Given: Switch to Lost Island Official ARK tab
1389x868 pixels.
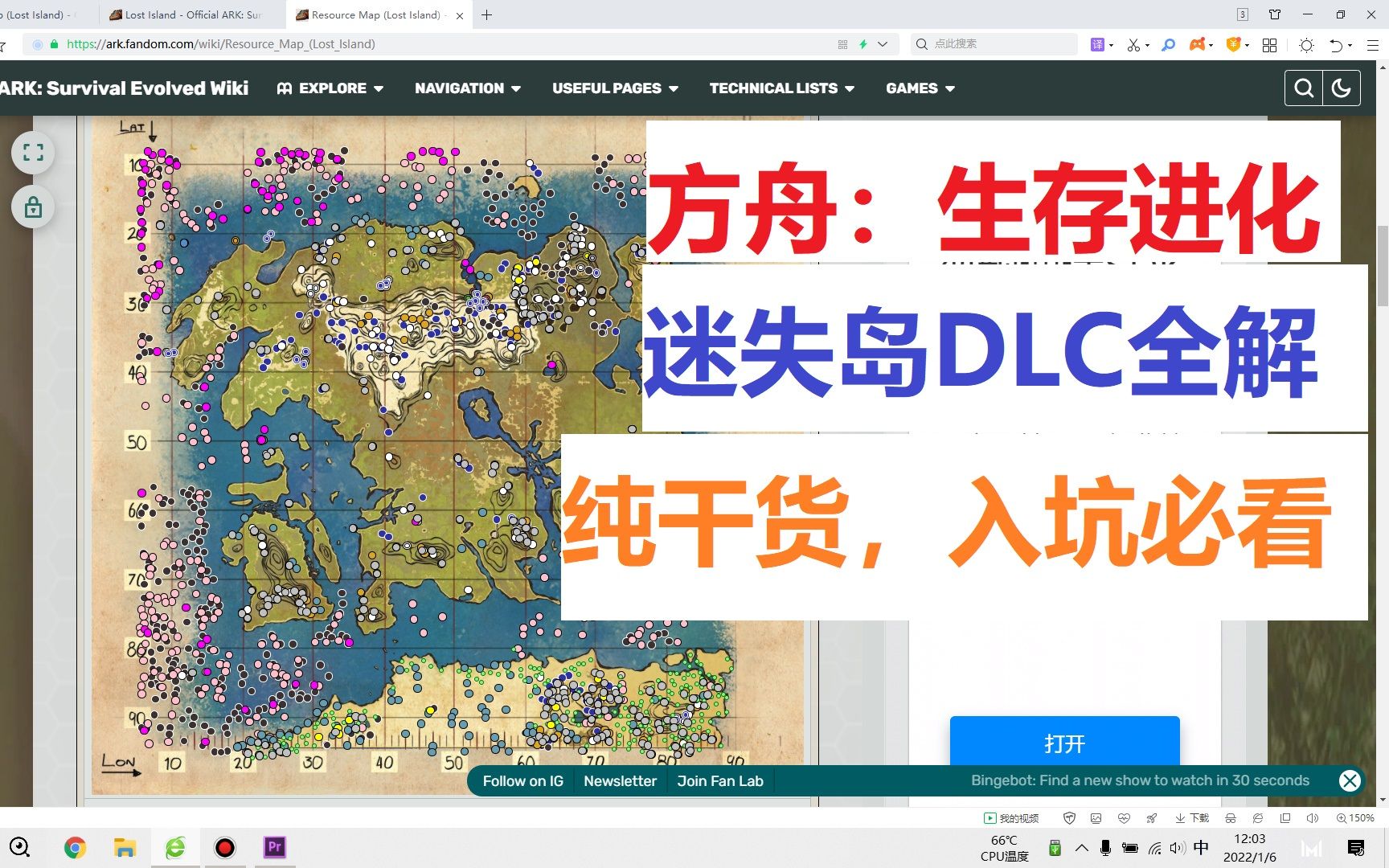Looking at the screenshot, I should [193, 14].
